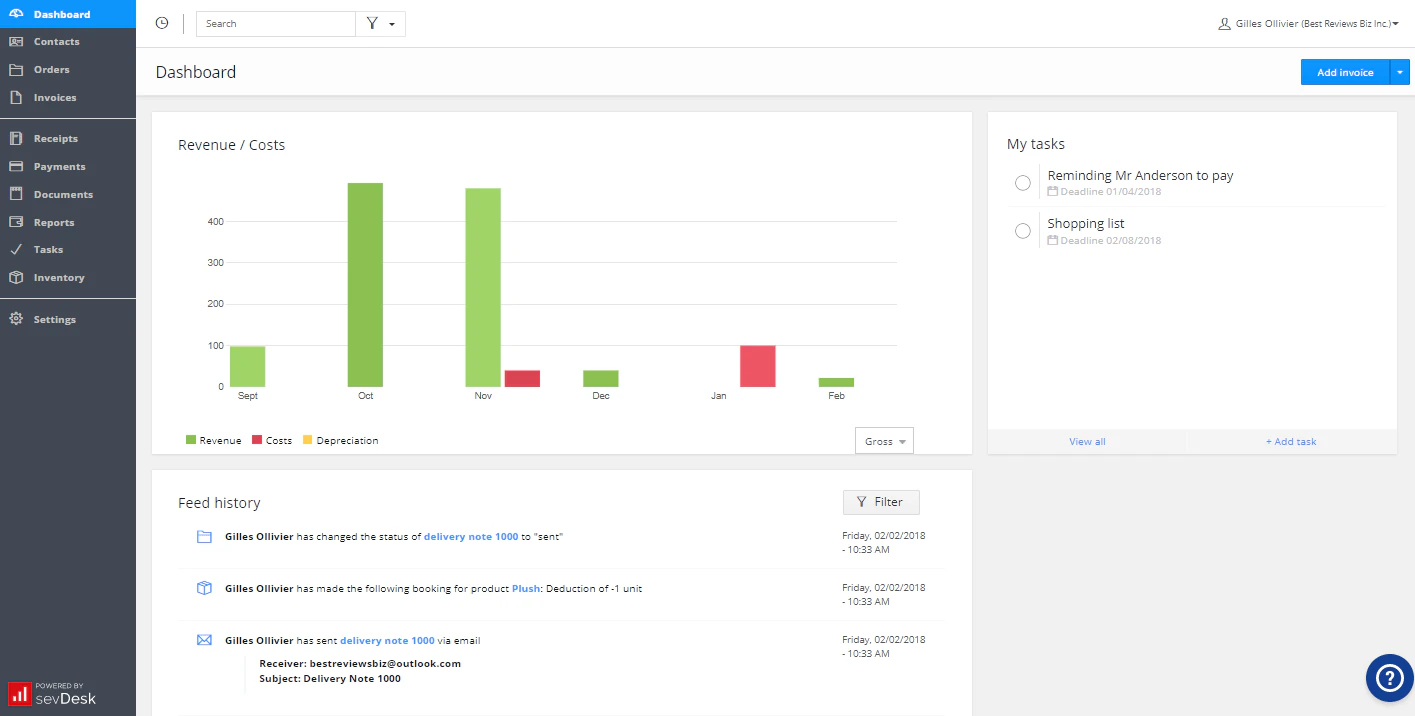Mark Reminding Mr Anderson task complete

(1022, 183)
